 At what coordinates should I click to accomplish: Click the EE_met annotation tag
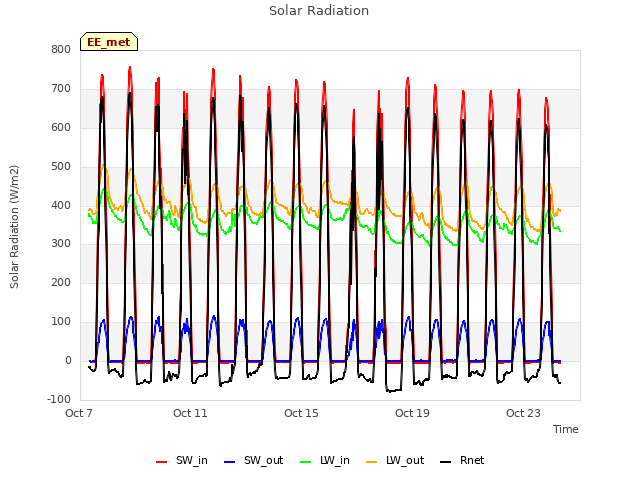click(109, 42)
